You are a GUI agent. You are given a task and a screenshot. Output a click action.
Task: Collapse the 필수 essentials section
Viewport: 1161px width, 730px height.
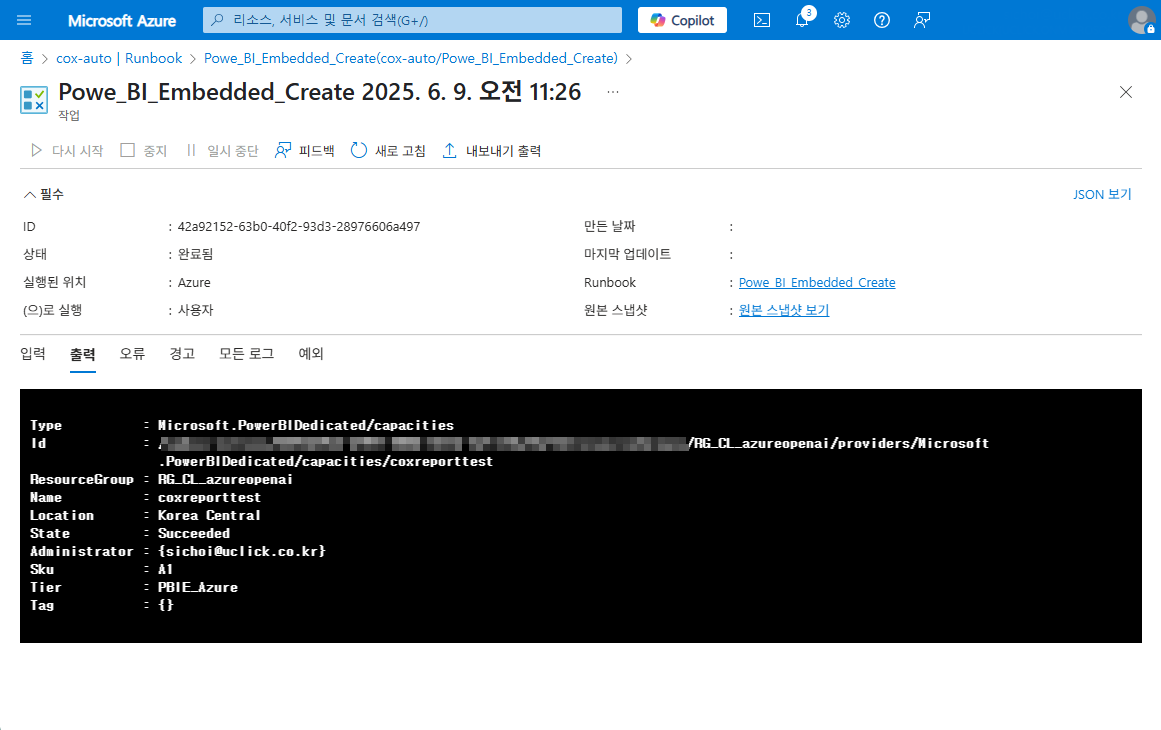pyautogui.click(x=44, y=194)
